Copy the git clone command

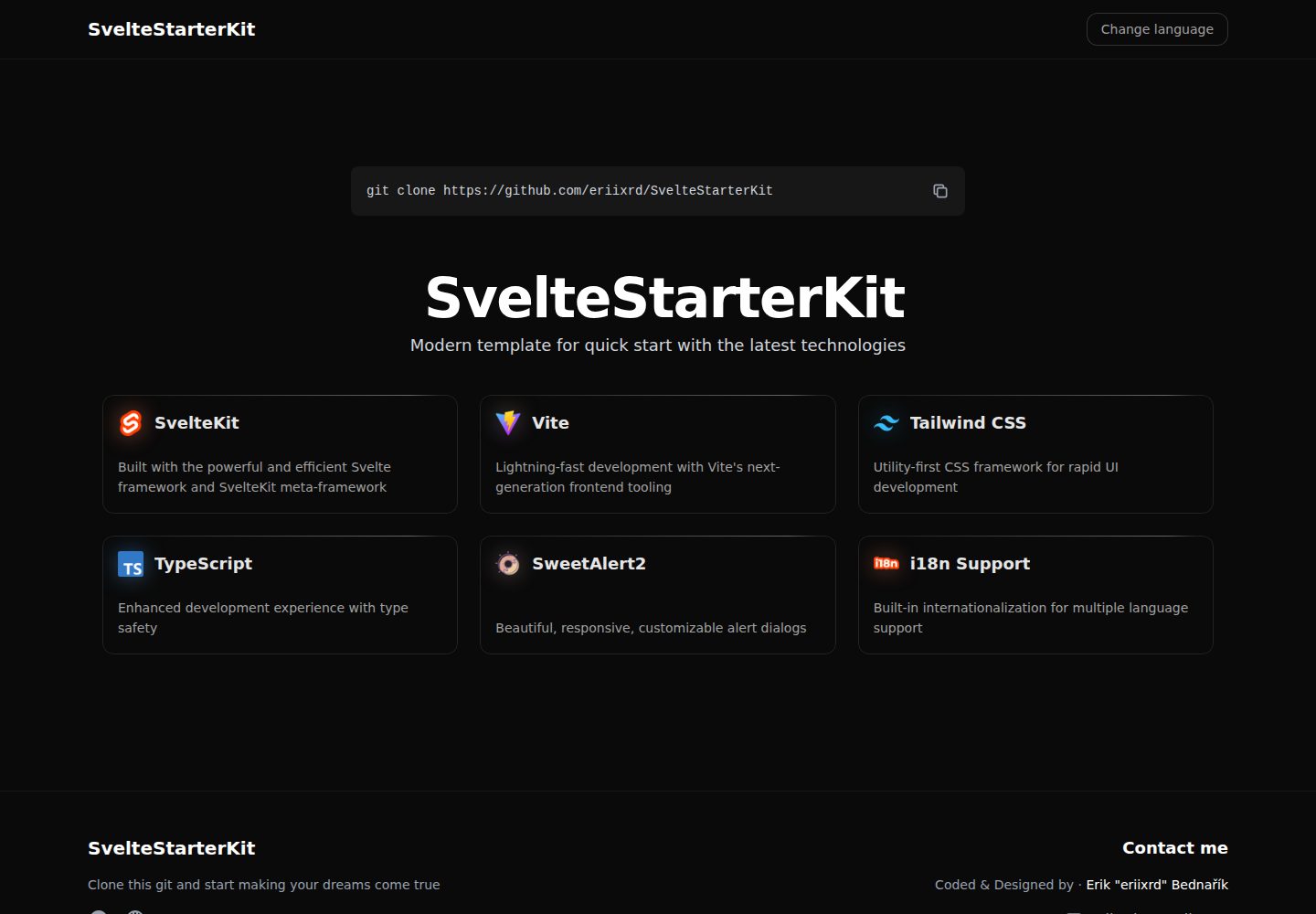(939, 191)
